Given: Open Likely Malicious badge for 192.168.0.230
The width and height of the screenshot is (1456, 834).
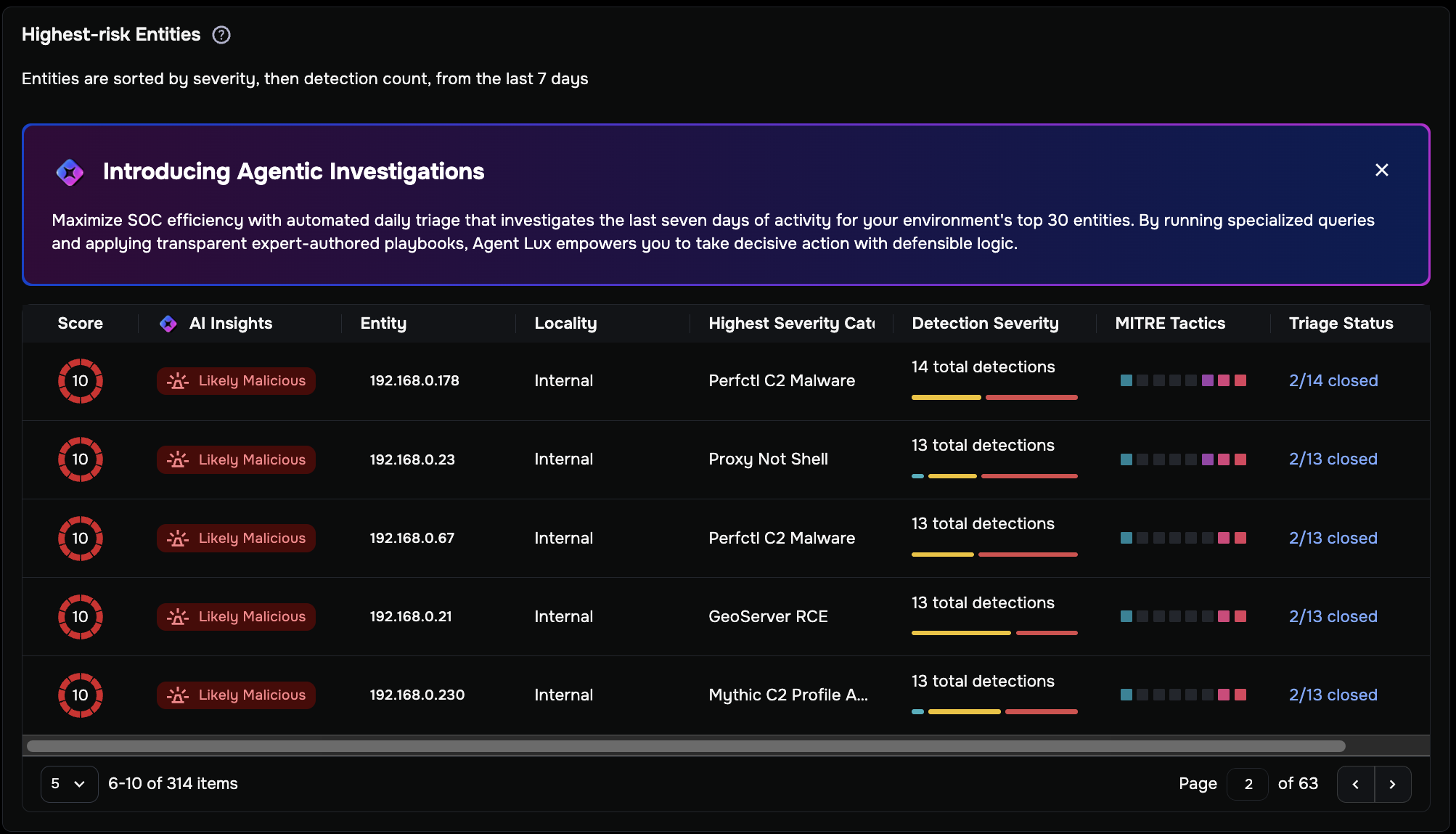Looking at the screenshot, I should tap(236, 695).
